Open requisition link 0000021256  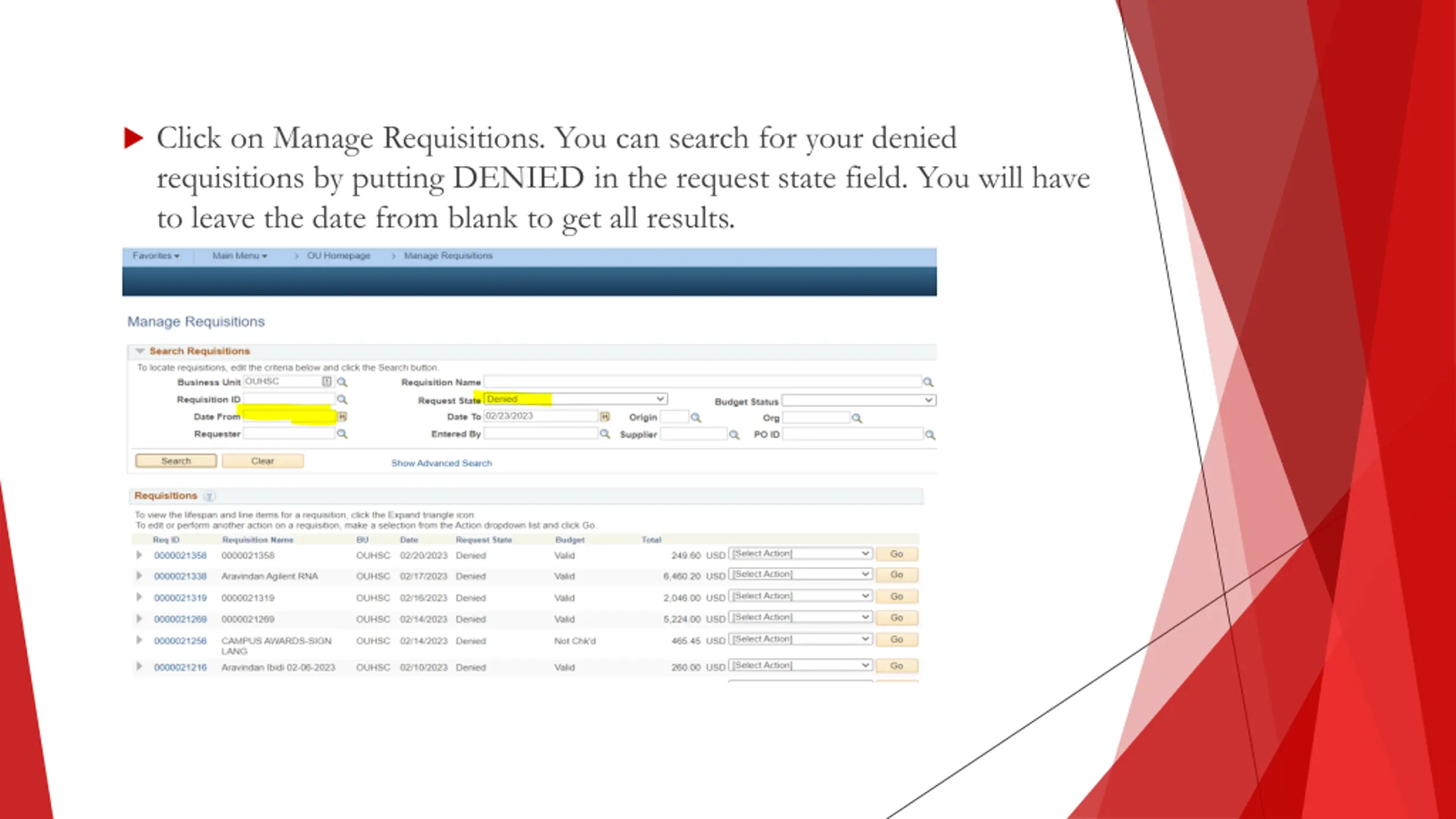[x=180, y=640]
